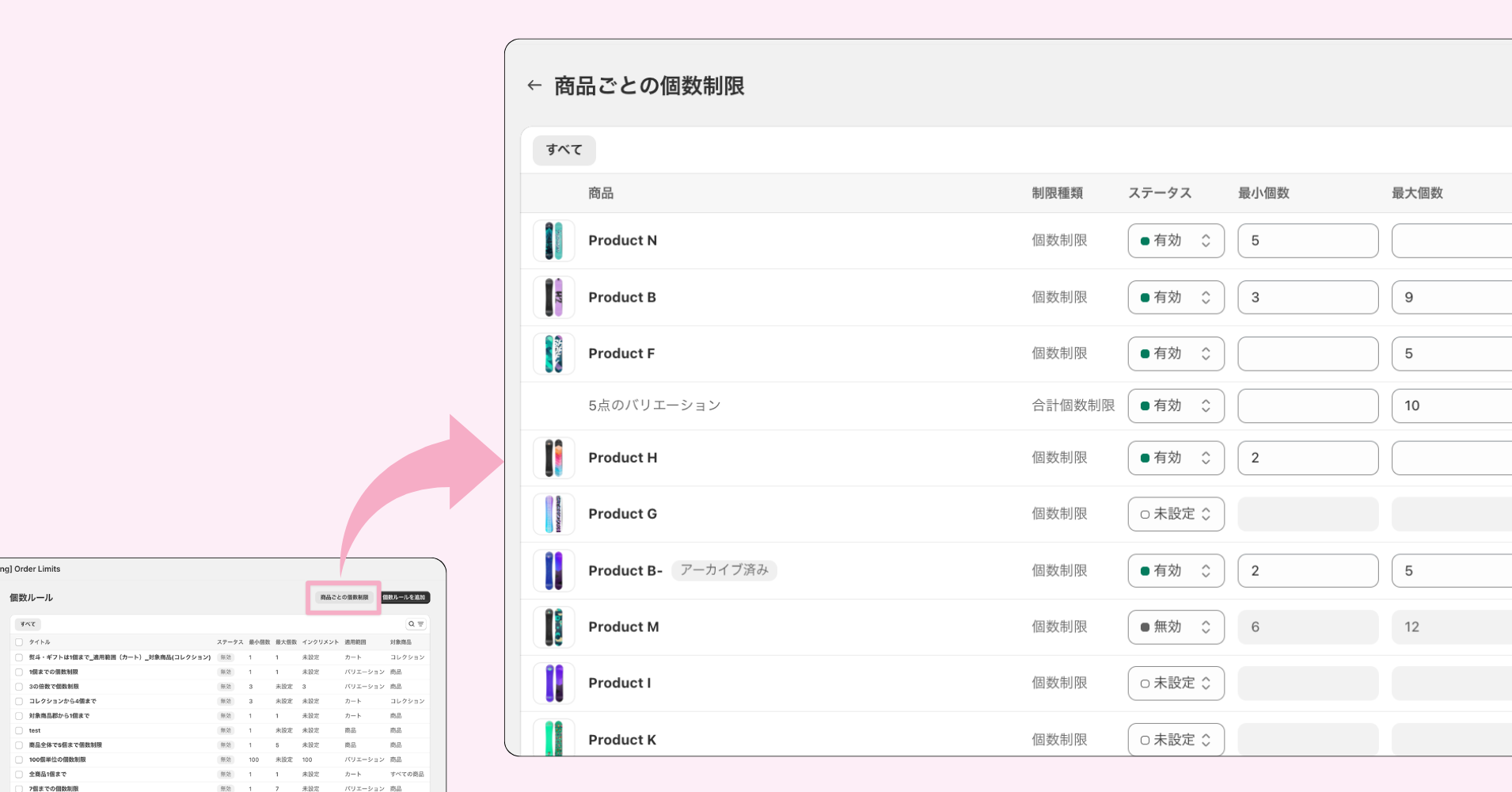
Task: Open Product G snowboard thumbnail
Action: pos(554,514)
